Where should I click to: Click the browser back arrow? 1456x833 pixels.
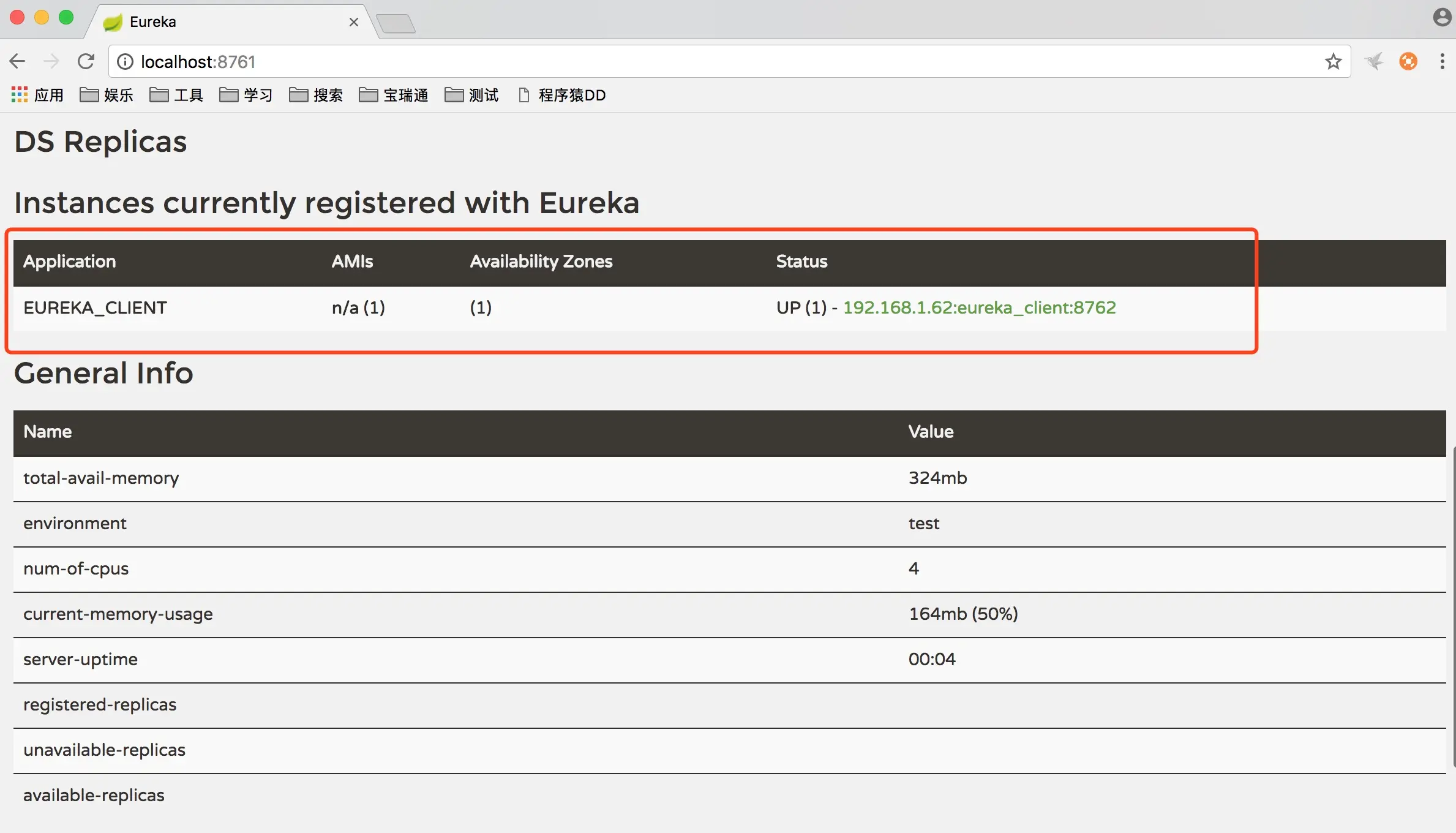17,61
